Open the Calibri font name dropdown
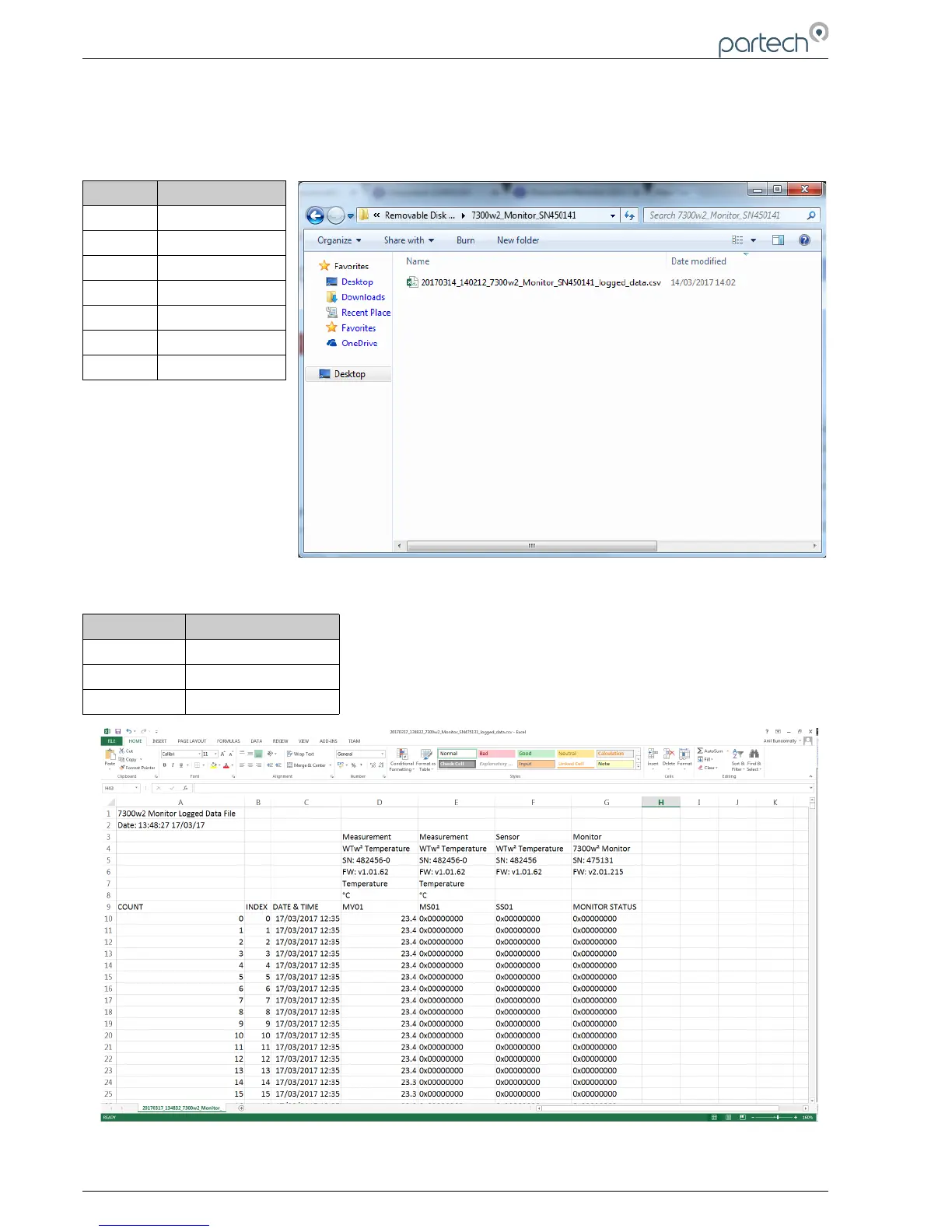952x1232 pixels. pyautogui.click(x=198, y=754)
